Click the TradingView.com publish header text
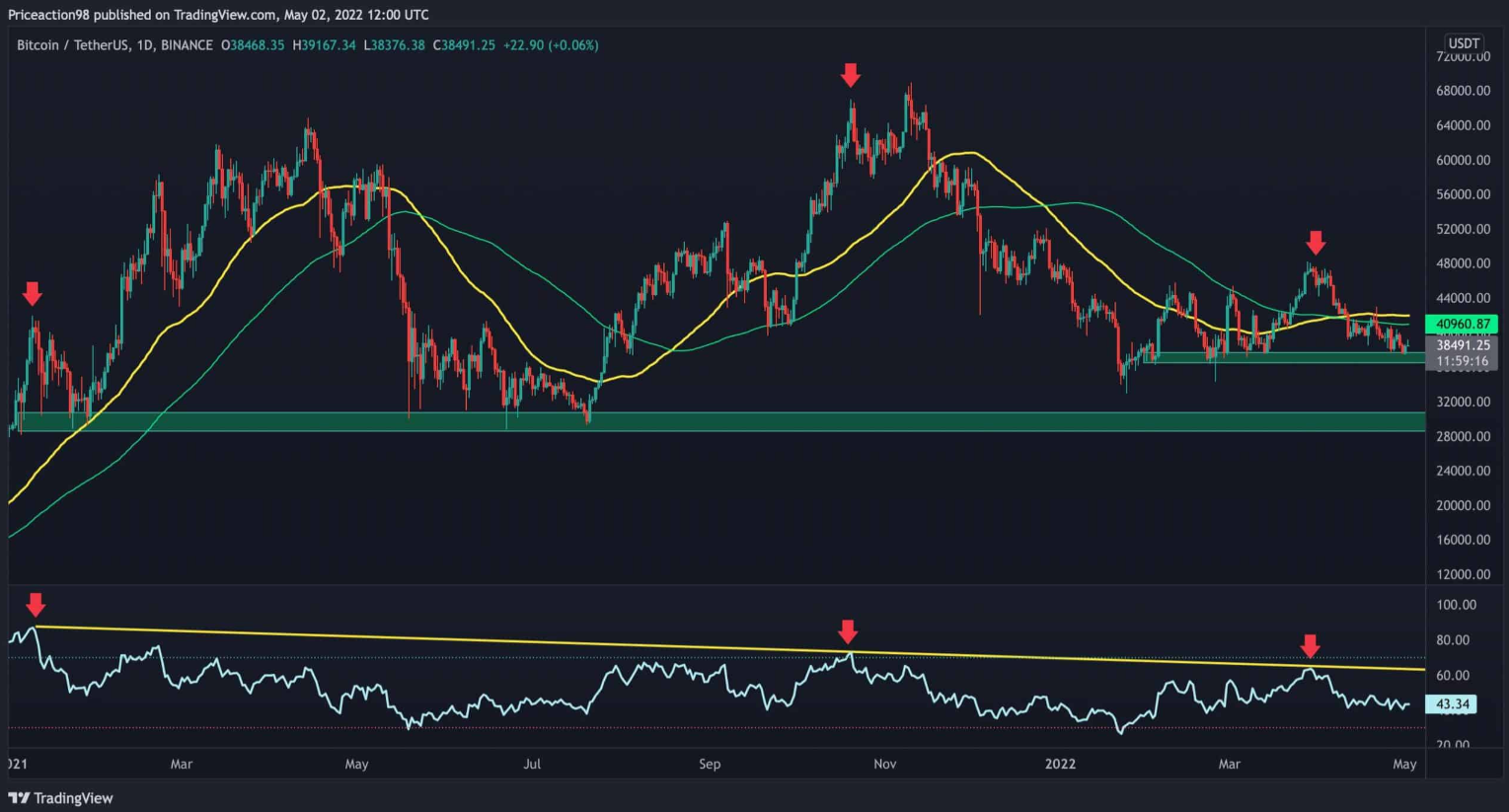This screenshot has width=1509, height=812. click(218, 15)
